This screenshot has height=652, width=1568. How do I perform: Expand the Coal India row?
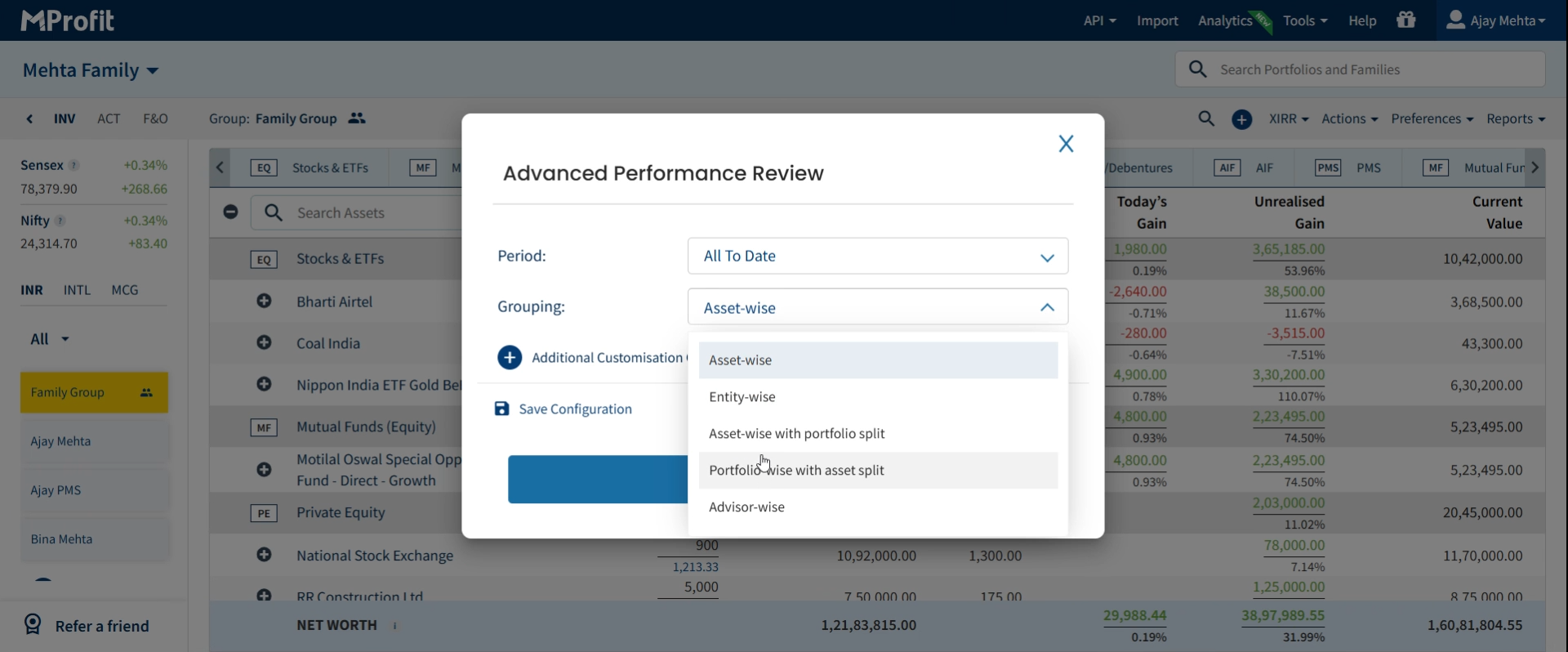[x=264, y=343]
